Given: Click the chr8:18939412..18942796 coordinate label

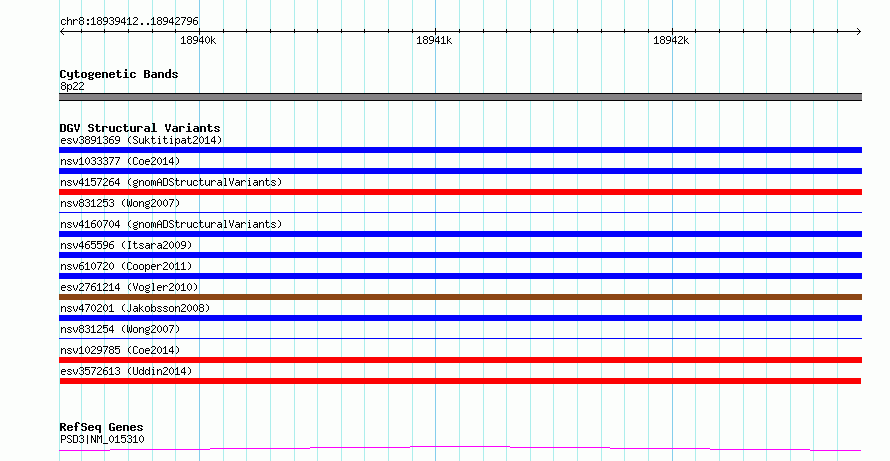Looking at the screenshot, I should point(129,22).
